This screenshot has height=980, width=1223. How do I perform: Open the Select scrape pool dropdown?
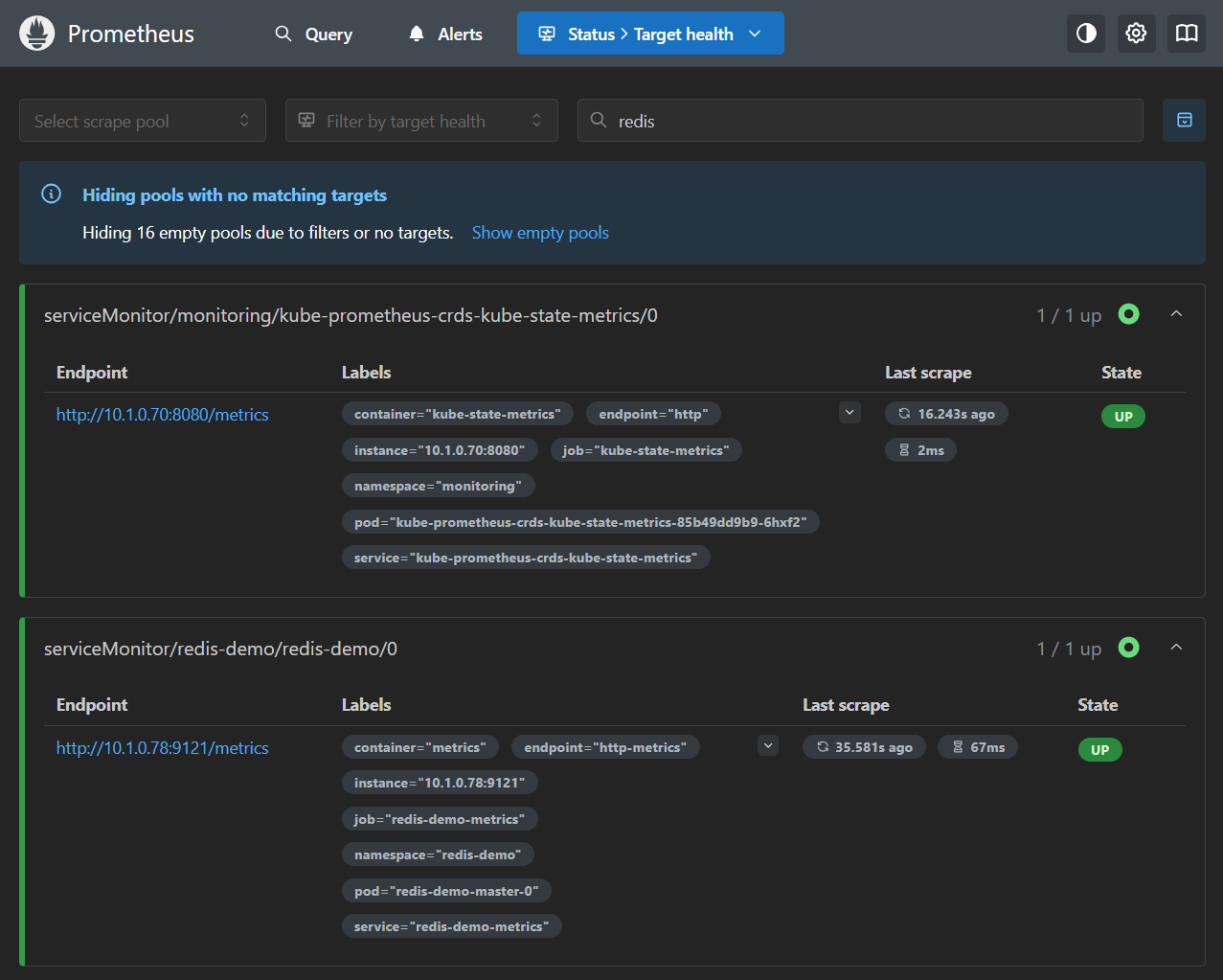pyautogui.click(x=143, y=121)
